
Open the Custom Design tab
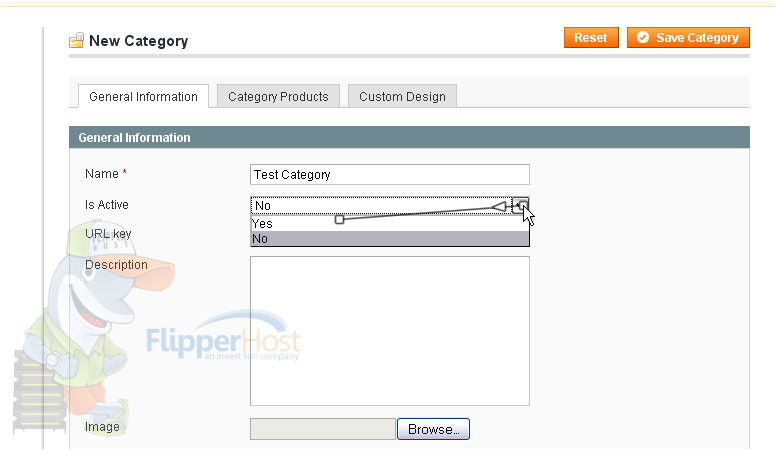click(402, 97)
